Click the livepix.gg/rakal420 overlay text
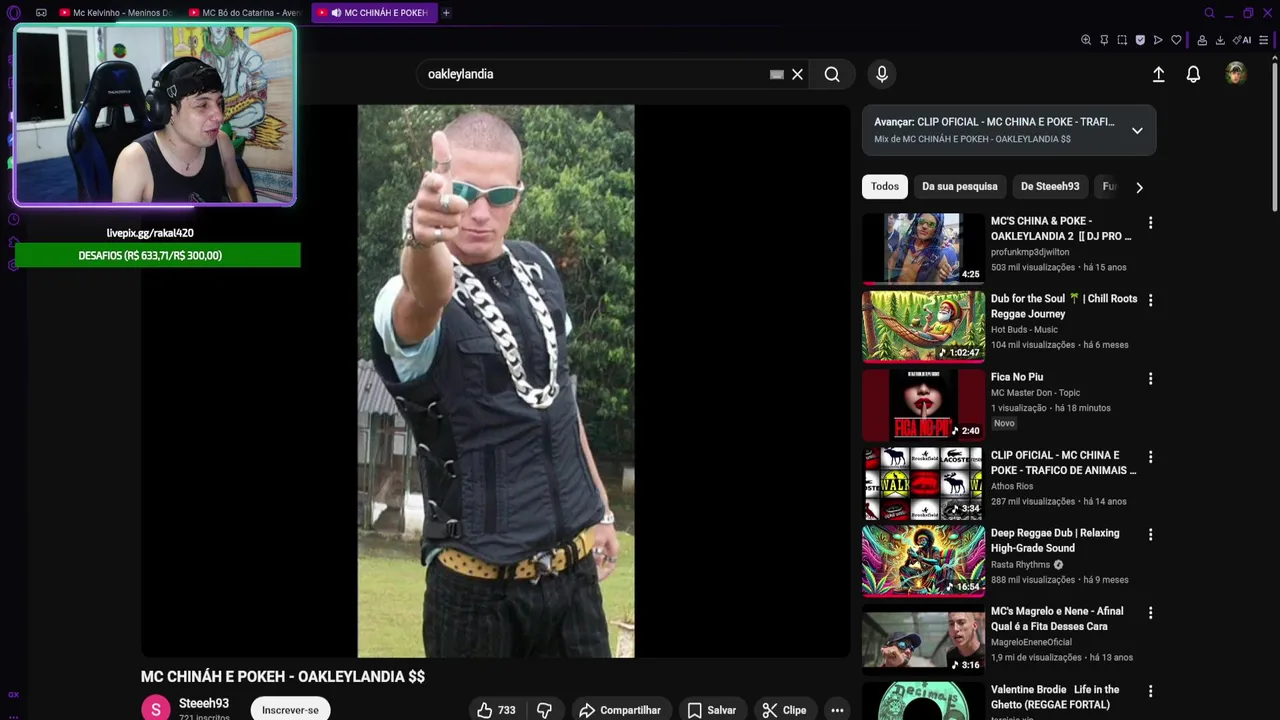 point(150,233)
